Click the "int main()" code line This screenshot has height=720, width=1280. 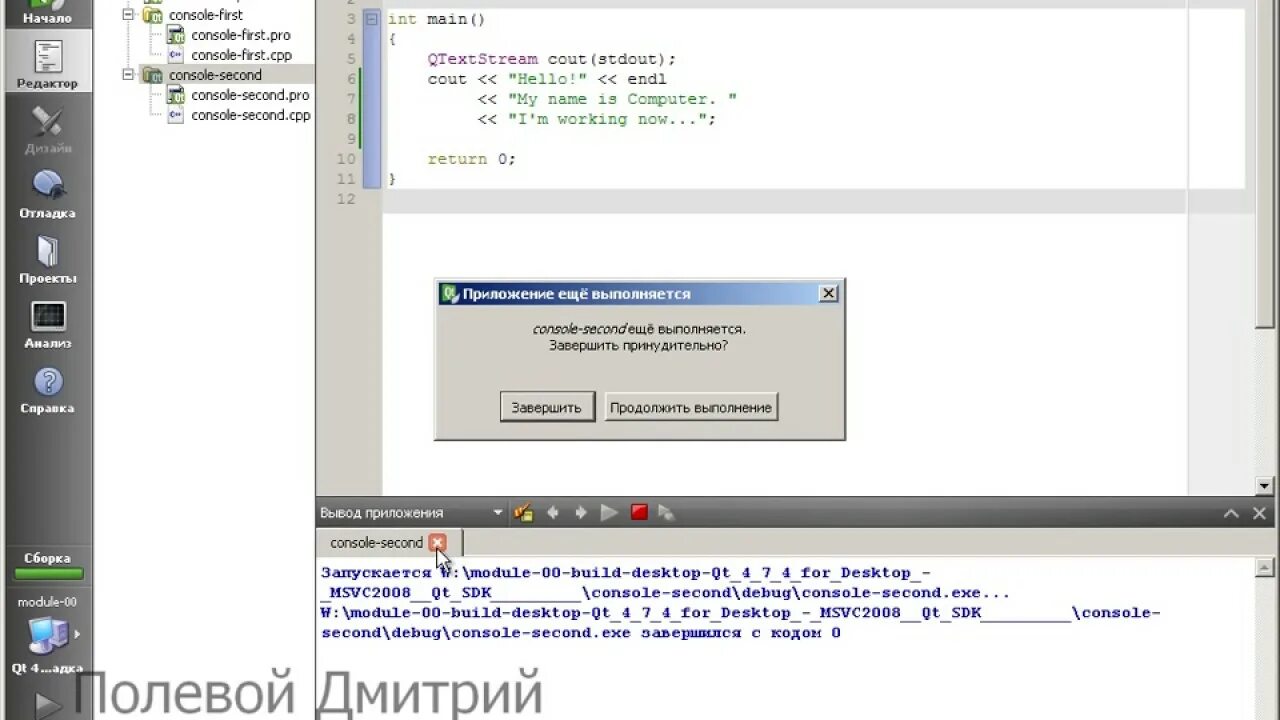point(436,19)
